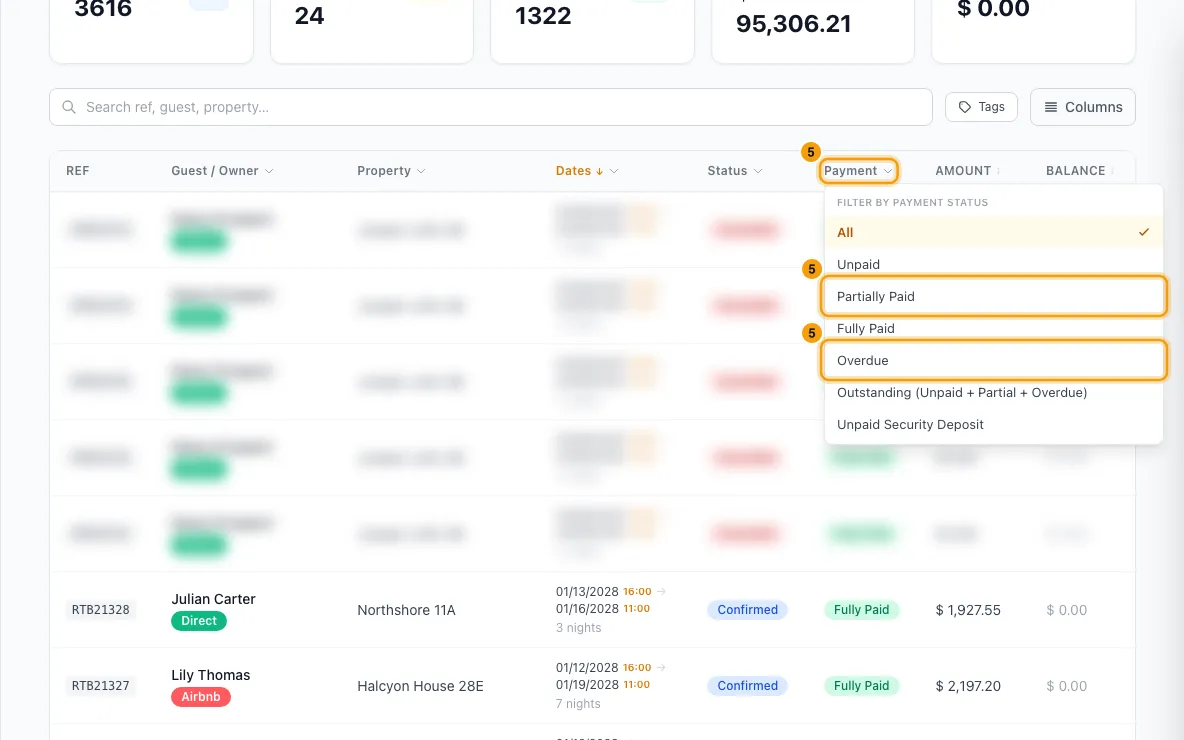Click amount $ 2,197.20
Viewport: 1184px width, 740px height.
click(x=968, y=686)
